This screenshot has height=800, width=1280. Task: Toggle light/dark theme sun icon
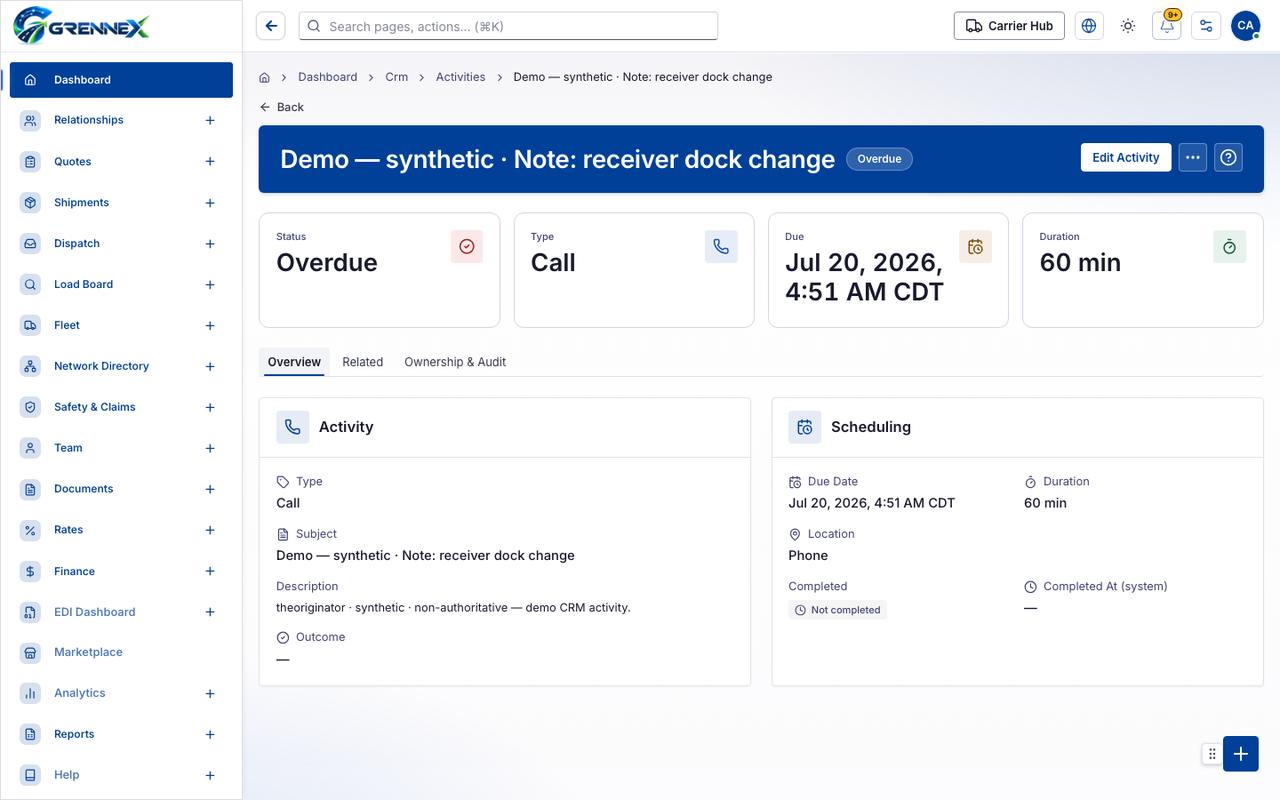(1128, 26)
